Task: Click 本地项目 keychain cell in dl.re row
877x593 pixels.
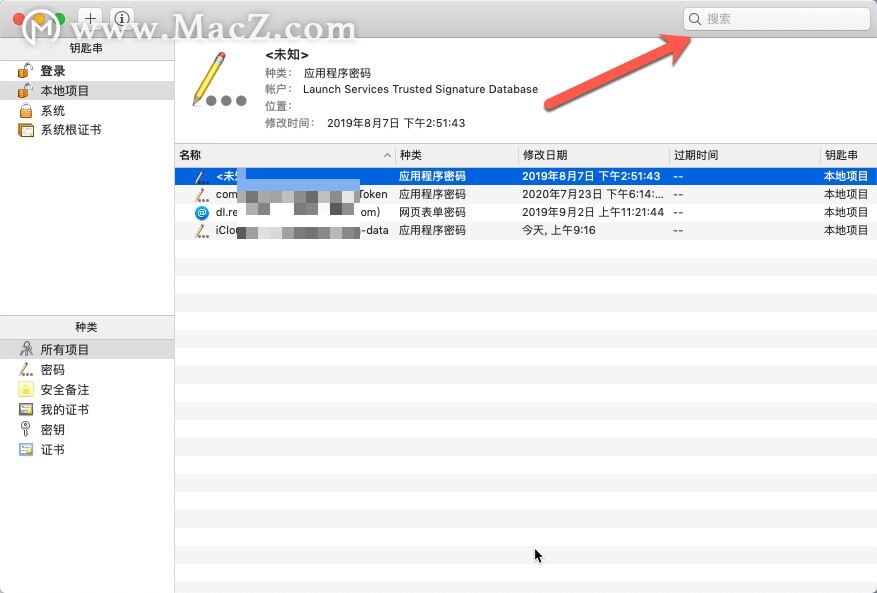Action: point(846,212)
